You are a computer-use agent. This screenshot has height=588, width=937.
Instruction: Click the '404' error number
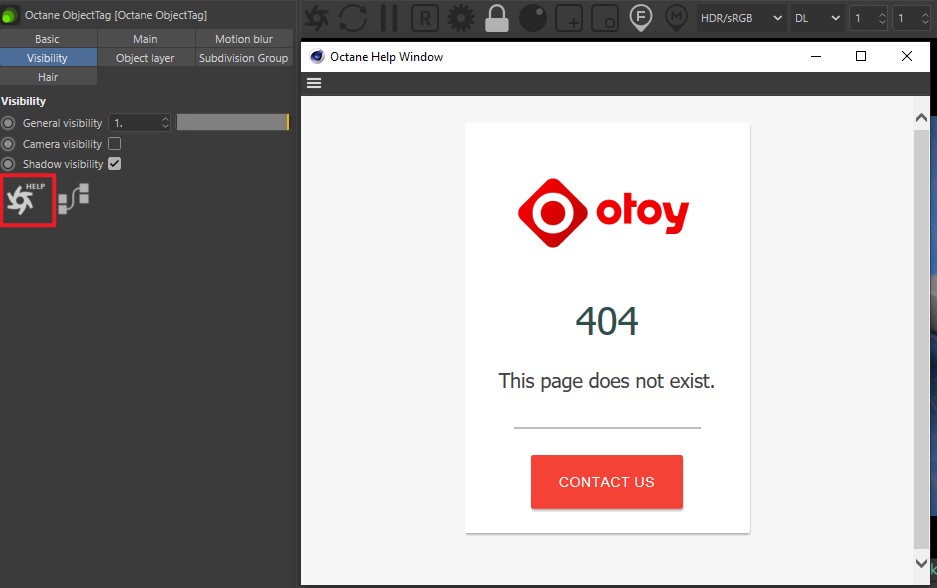[x=607, y=321]
